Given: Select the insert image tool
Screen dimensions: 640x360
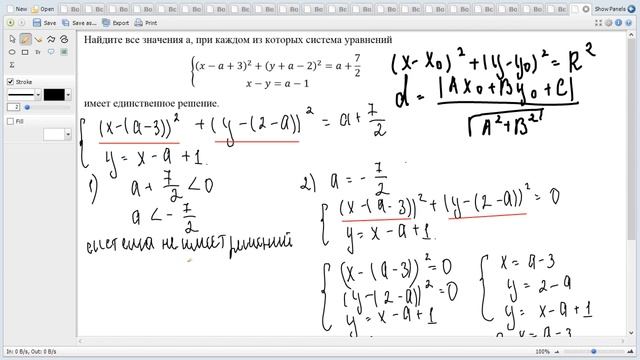Looking at the screenshot, I should pos(64,52).
